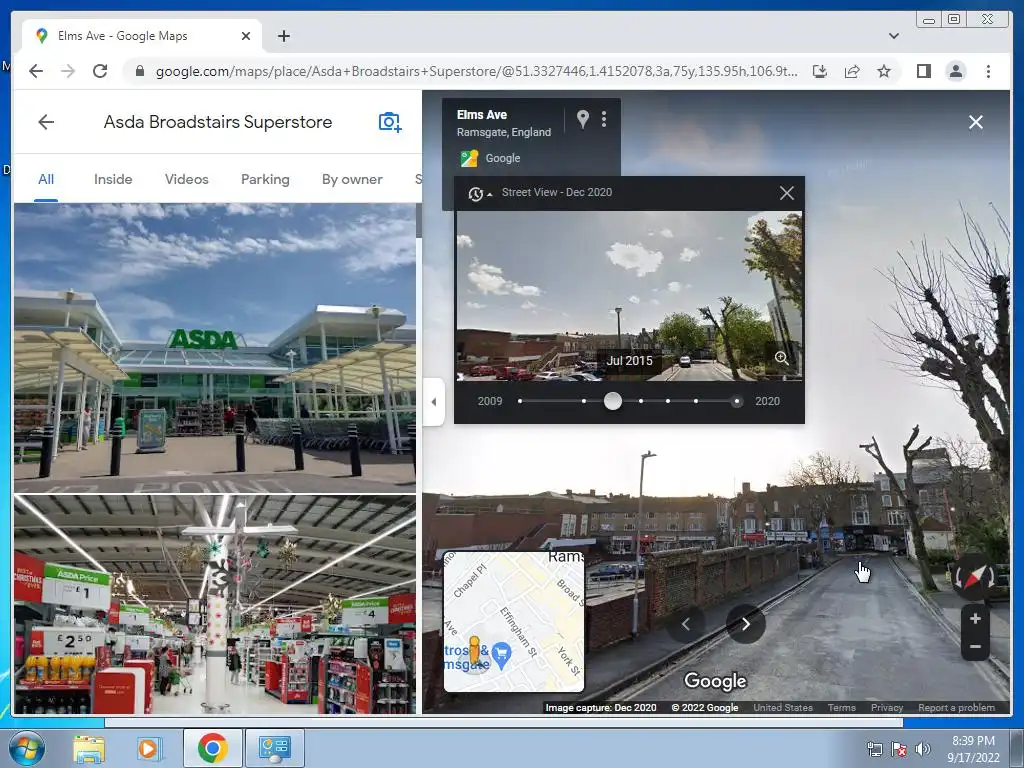Image resolution: width=1024 pixels, height=768 pixels.
Task: Move to next Street View position
Action: (x=746, y=624)
